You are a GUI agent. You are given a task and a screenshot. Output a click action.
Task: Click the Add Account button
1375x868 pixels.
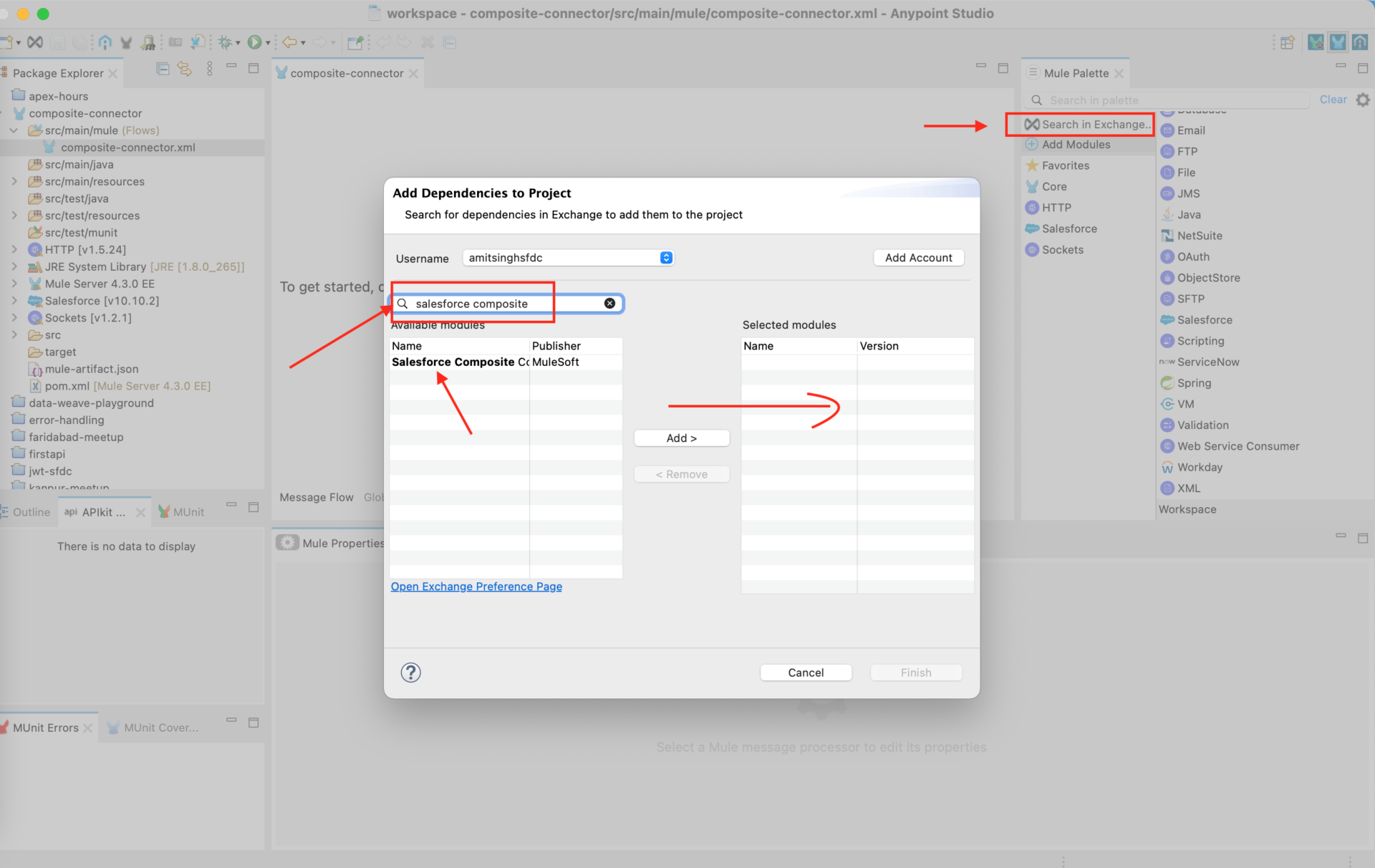tap(918, 258)
